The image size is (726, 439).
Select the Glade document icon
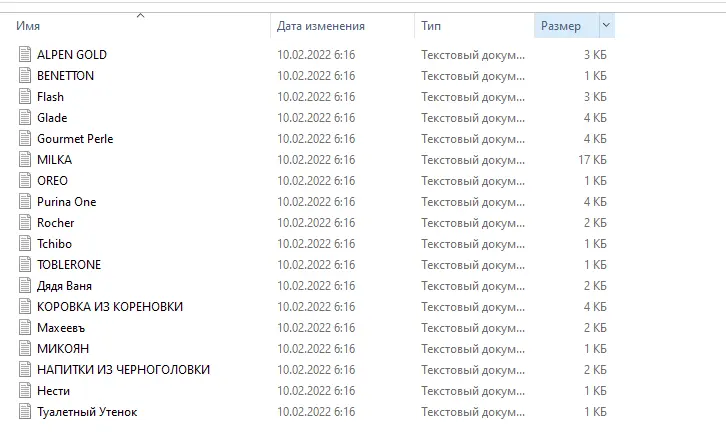tap(25, 117)
